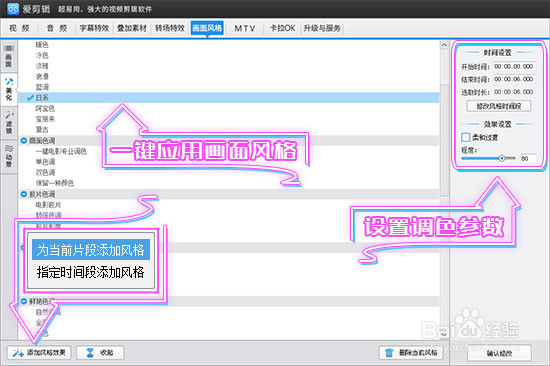Pick the 复古 style
Screen dimensions: 550x366
click(x=42, y=129)
